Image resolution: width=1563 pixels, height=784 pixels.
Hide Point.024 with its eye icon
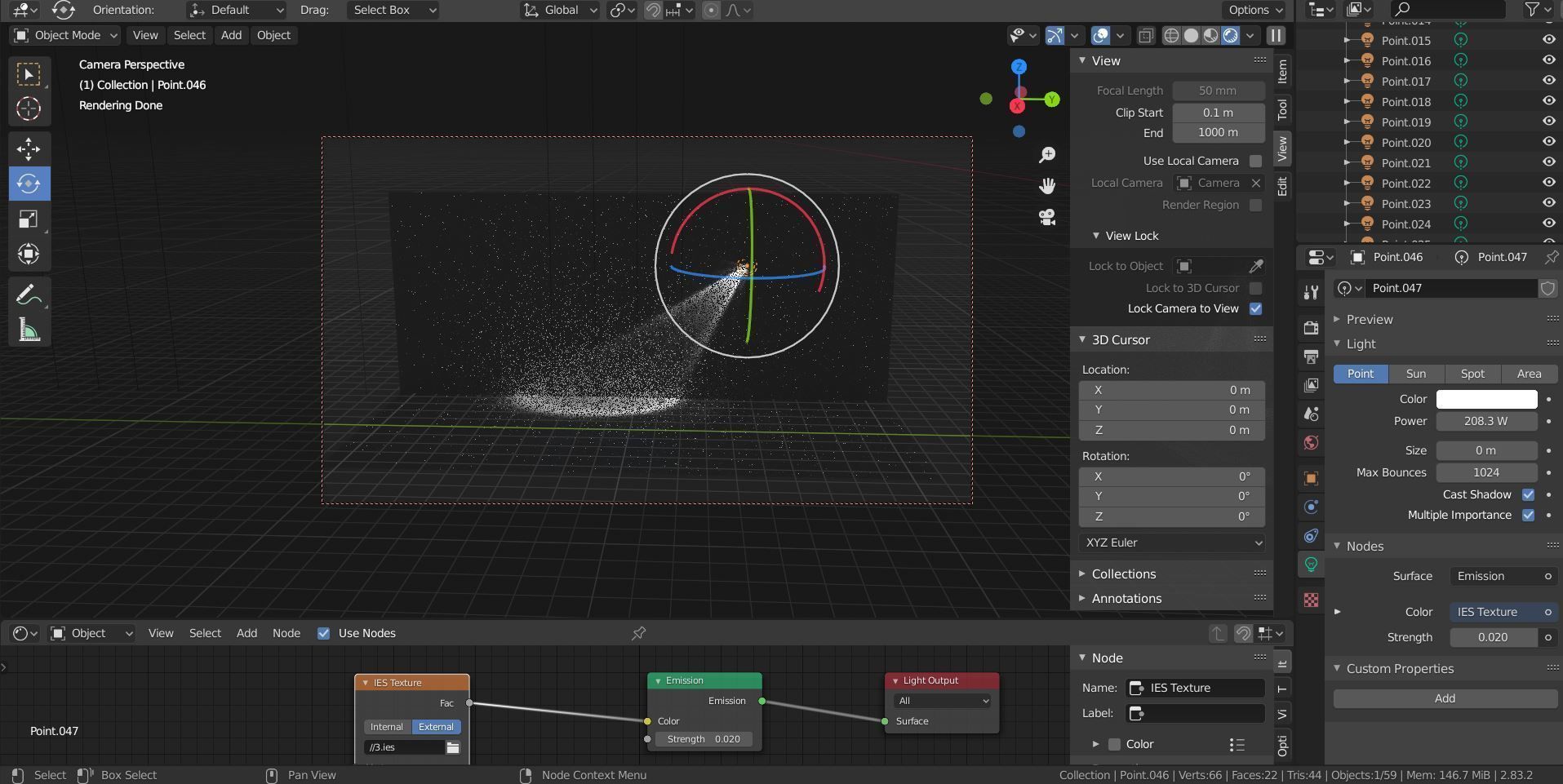tap(1548, 224)
